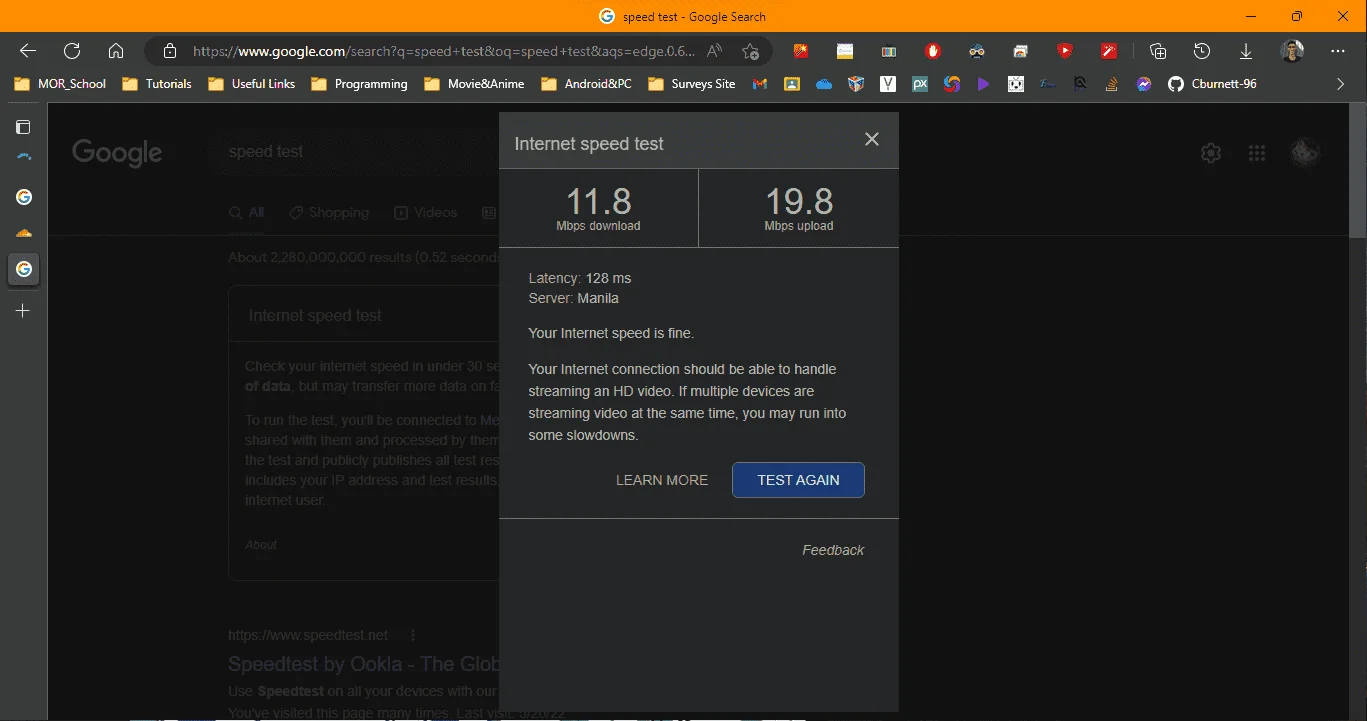Open the Tutorials bookmarks folder
Viewport: 1367px width, 721px height.
tap(157, 84)
